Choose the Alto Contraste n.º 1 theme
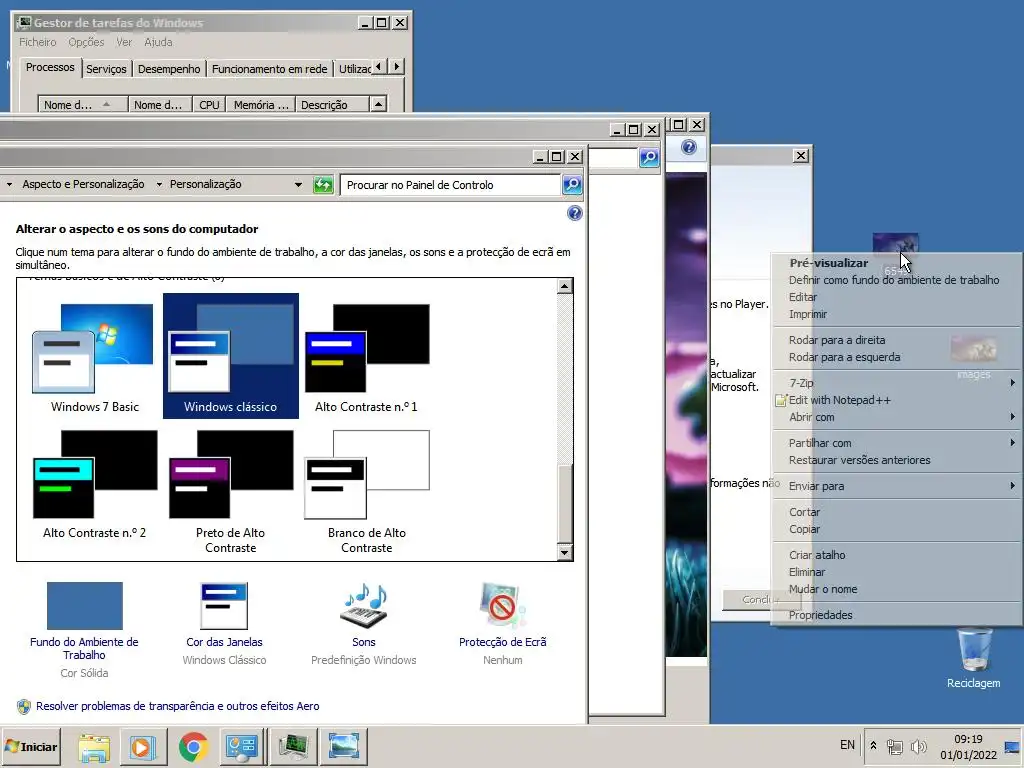This screenshot has height=768, width=1024. pos(366,357)
